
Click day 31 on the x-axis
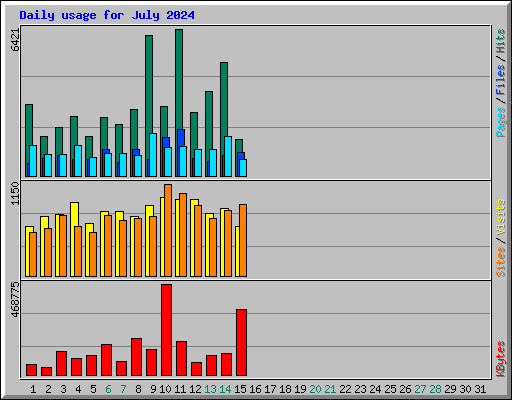[x=480, y=389]
